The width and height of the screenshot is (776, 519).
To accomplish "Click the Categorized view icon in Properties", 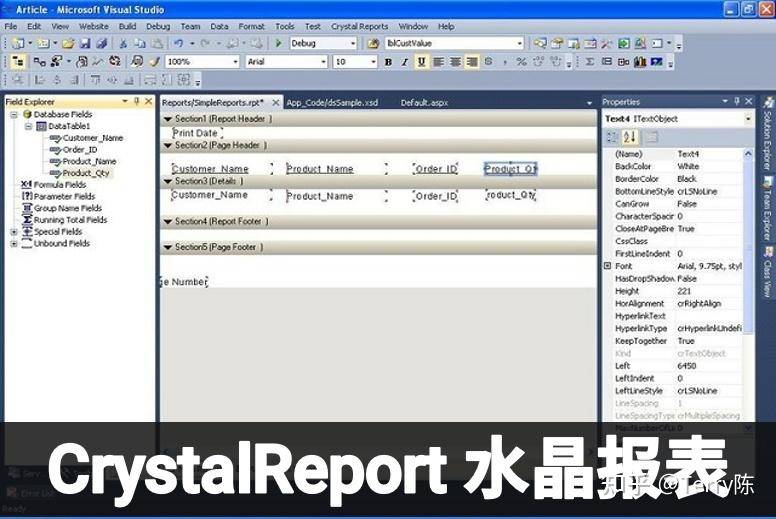I will click(x=613, y=137).
